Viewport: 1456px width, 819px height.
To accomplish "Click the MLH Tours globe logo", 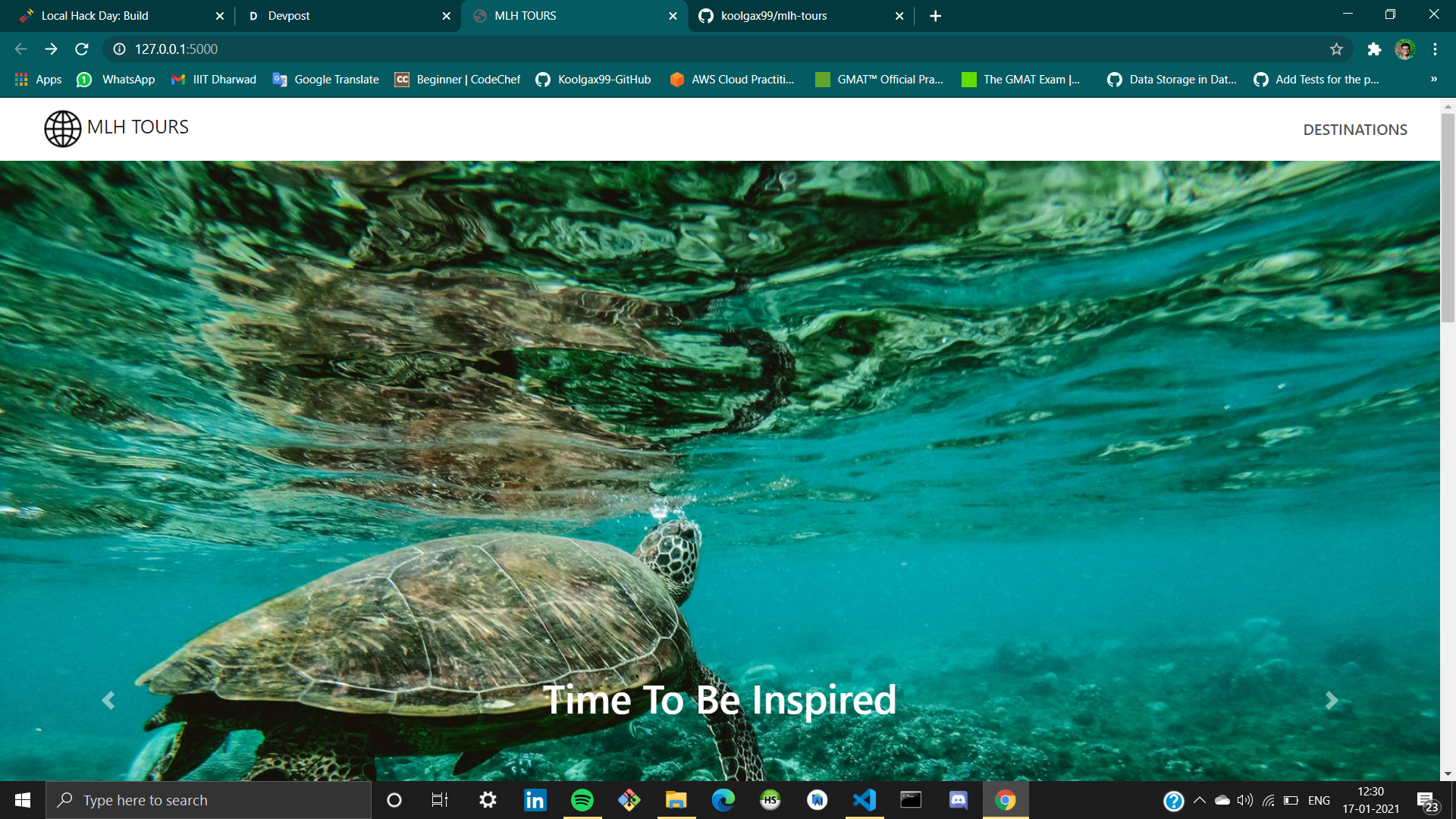I will [x=62, y=129].
